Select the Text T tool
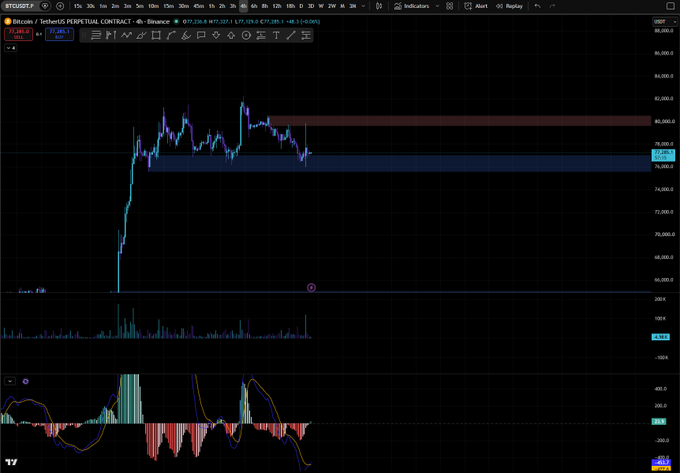680x473 pixels. coord(276,36)
